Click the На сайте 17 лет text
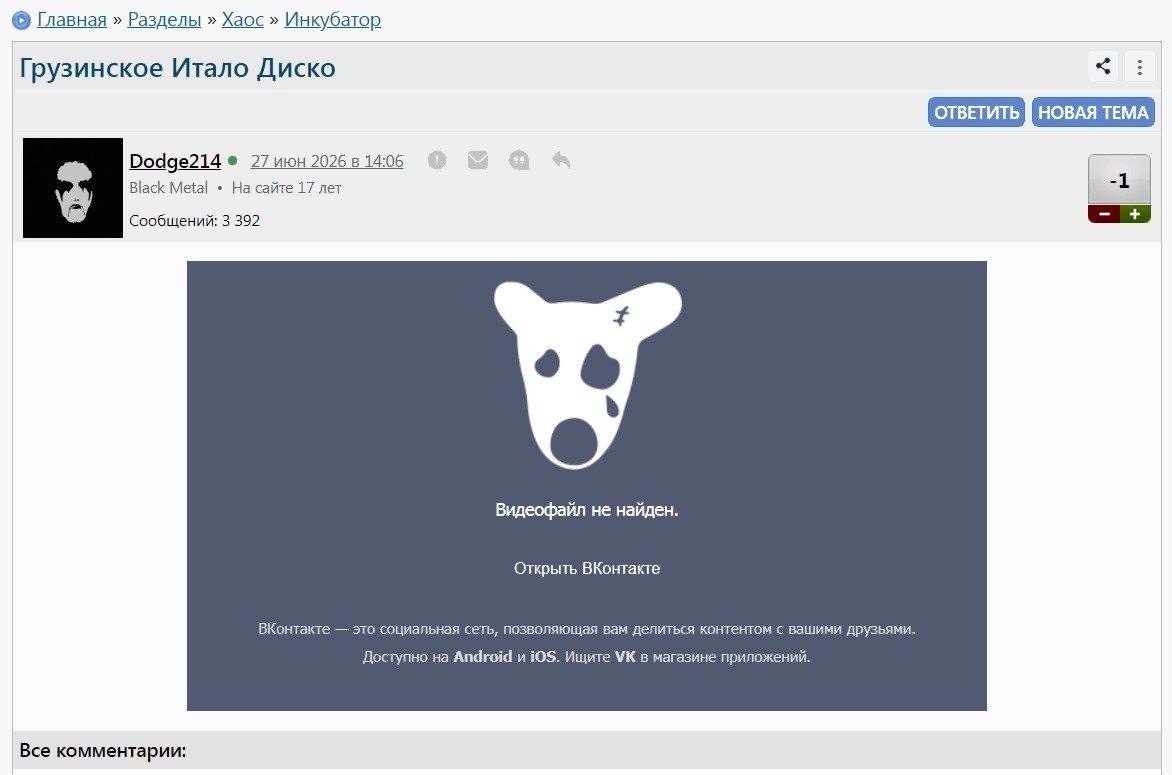 click(x=286, y=188)
